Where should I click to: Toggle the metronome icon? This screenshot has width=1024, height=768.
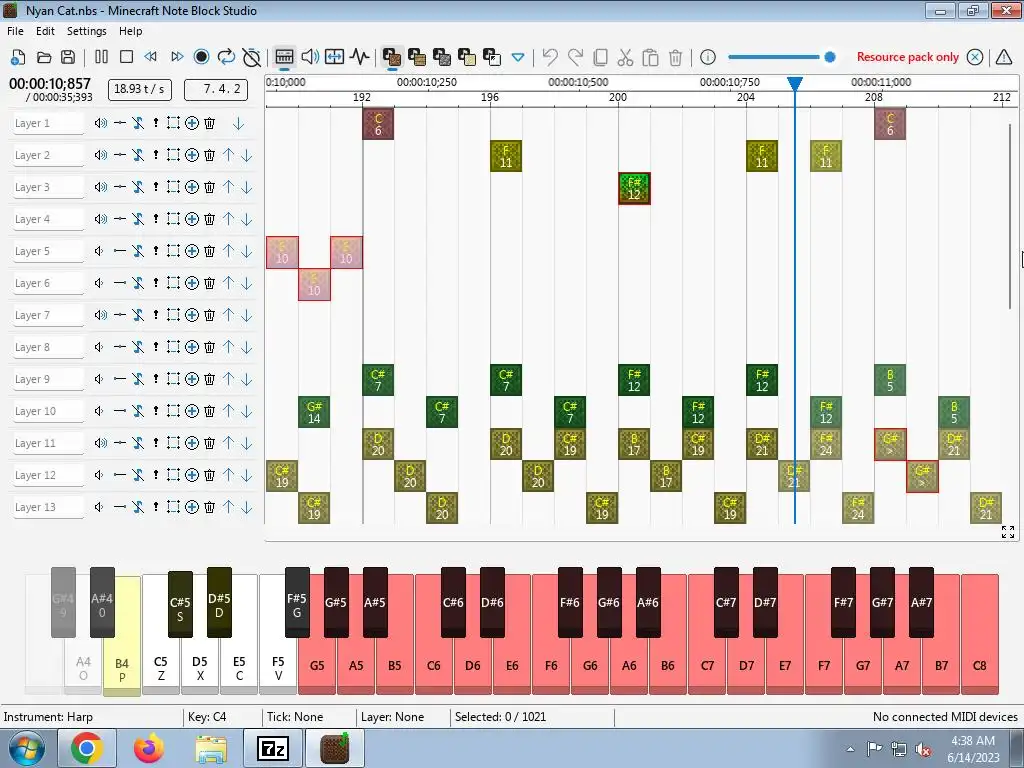[x=251, y=57]
